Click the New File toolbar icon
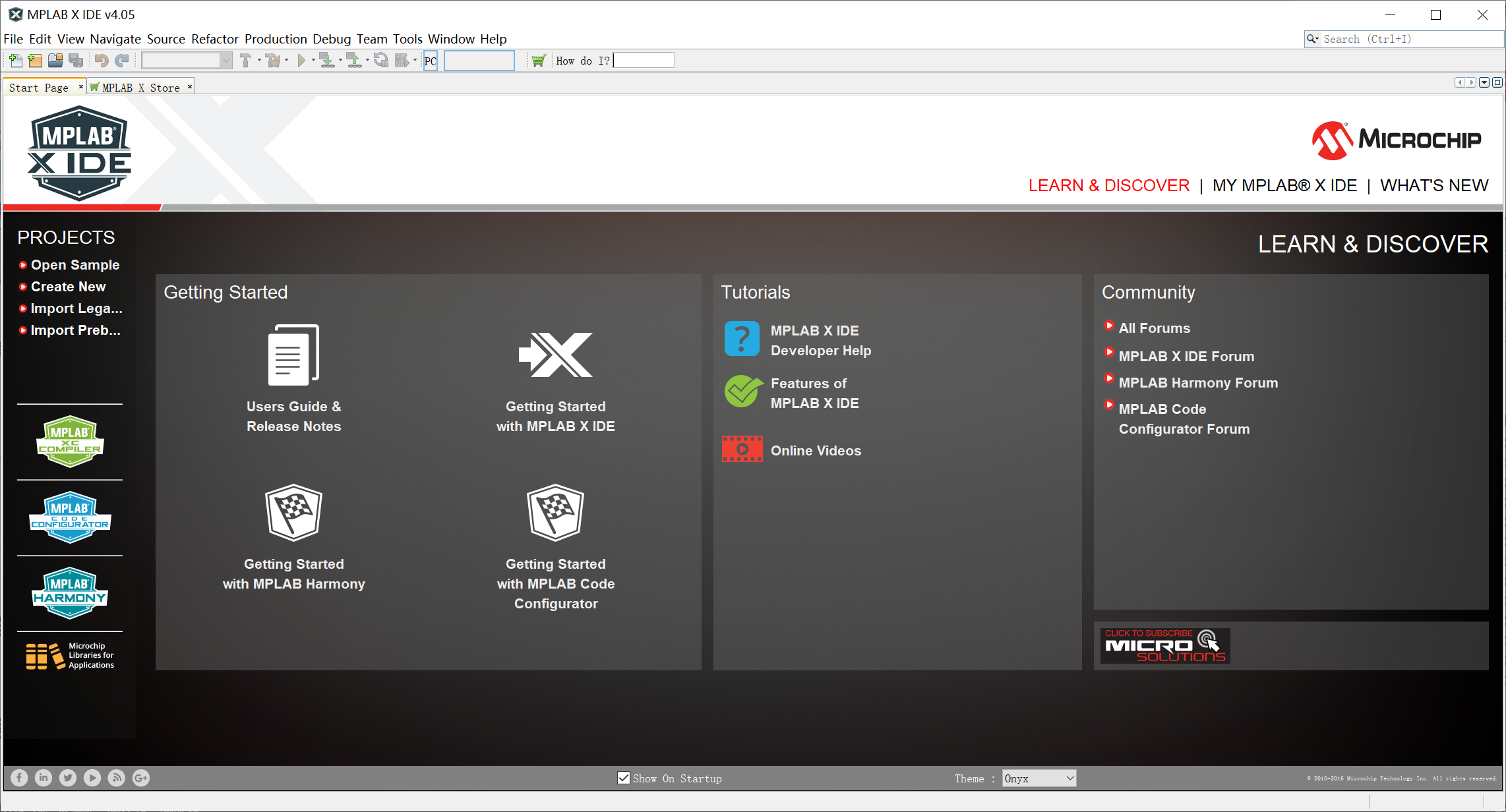Viewport: 1506px width, 812px height. (16, 61)
